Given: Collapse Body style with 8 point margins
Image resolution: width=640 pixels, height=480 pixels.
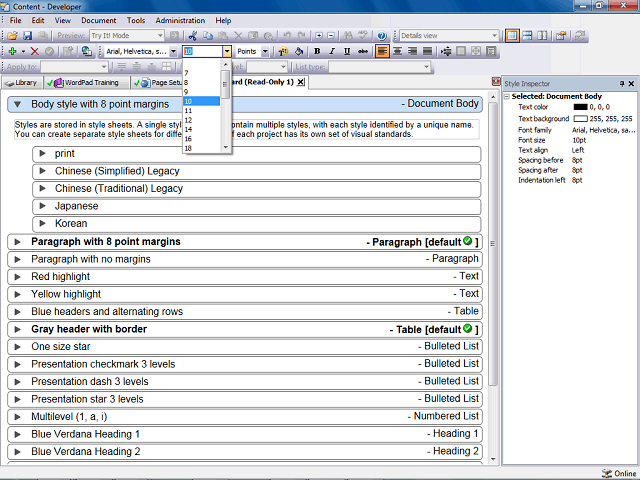Looking at the screenshot, I should 18,104.
